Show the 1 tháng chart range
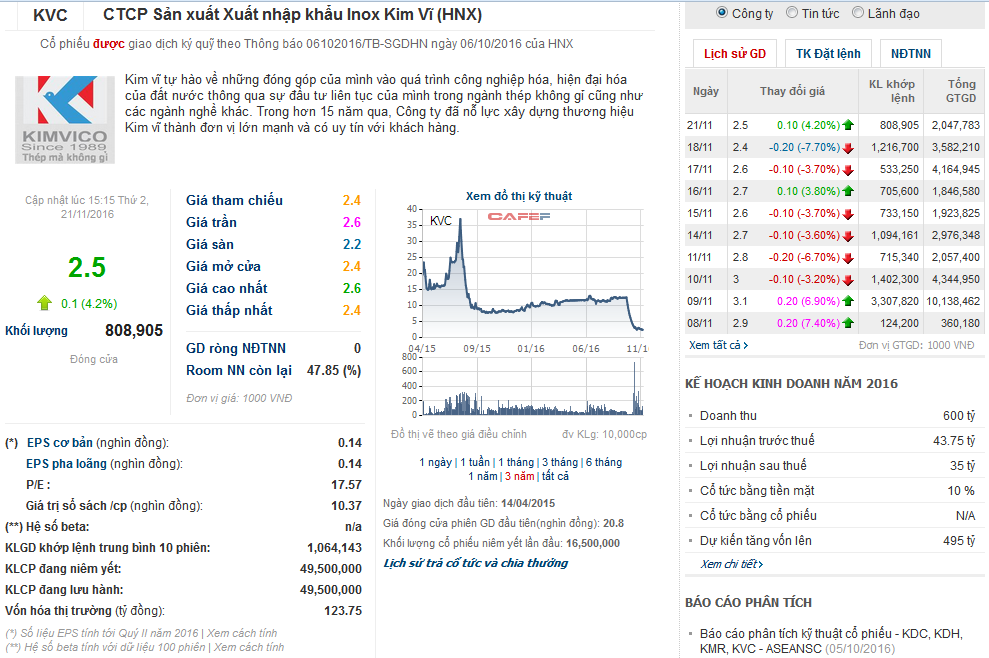Image resolution: width=989 pixels, height=658 pixels. (516, 462)
